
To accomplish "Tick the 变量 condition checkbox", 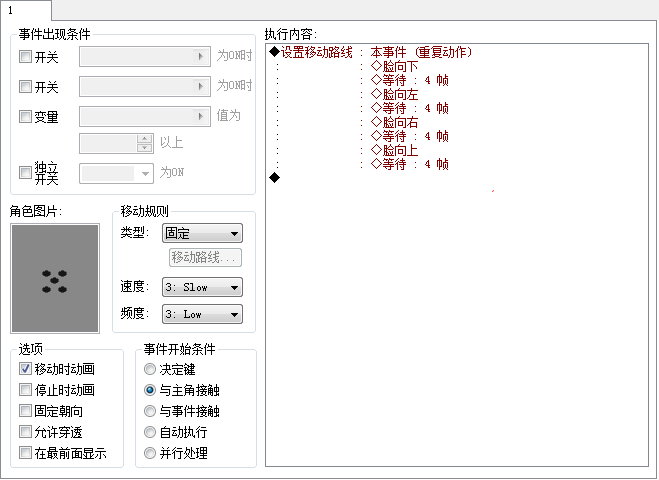I will click(x=25, y=116).
